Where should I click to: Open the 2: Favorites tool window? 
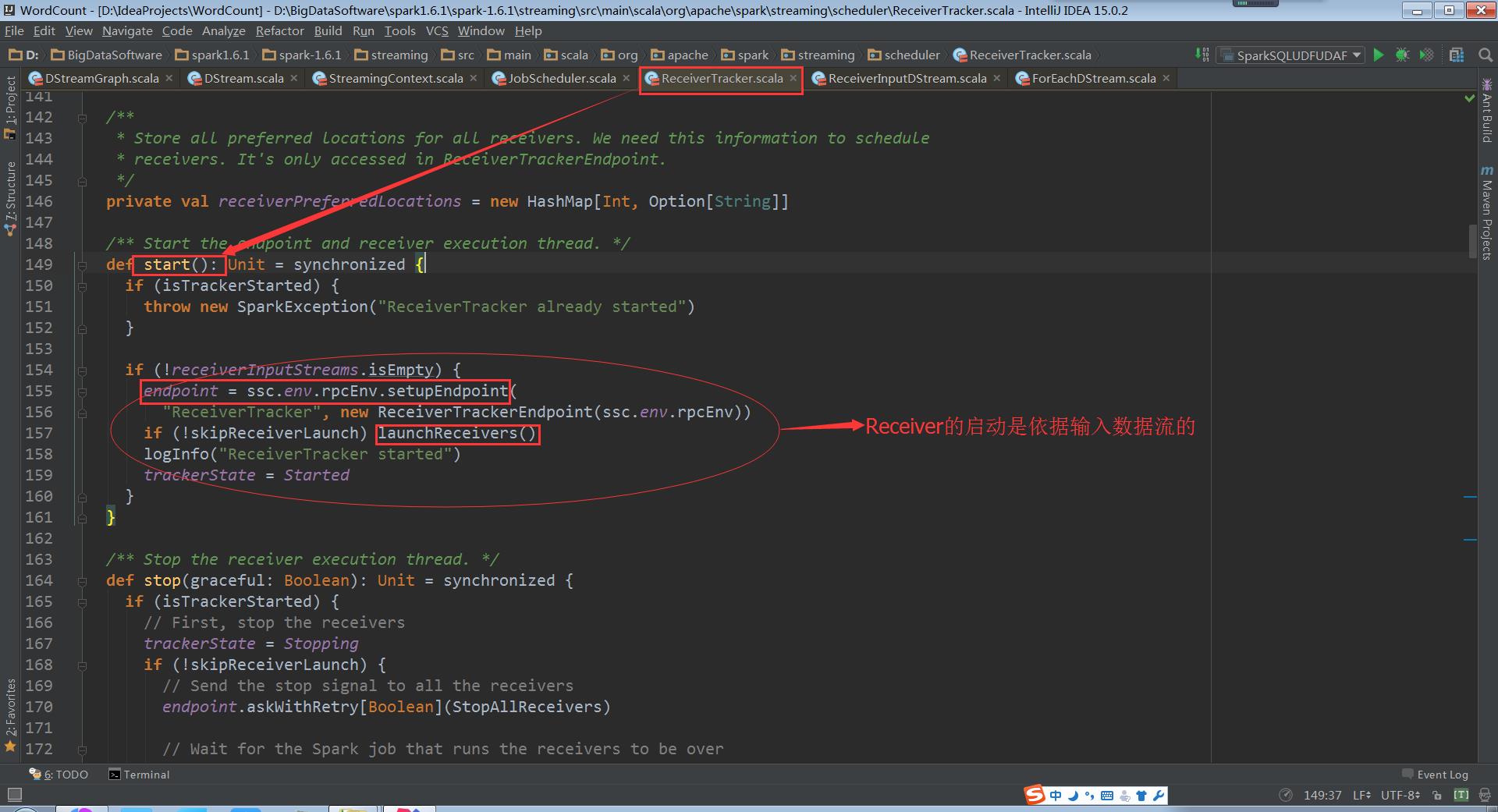pyautogui.click(x=10, y=714)
